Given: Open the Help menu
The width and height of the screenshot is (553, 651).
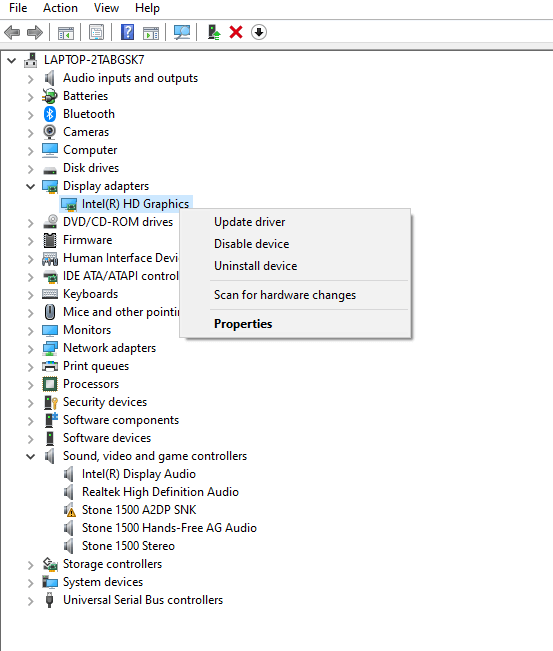Looking at the screenshot, I should point(147,8).
